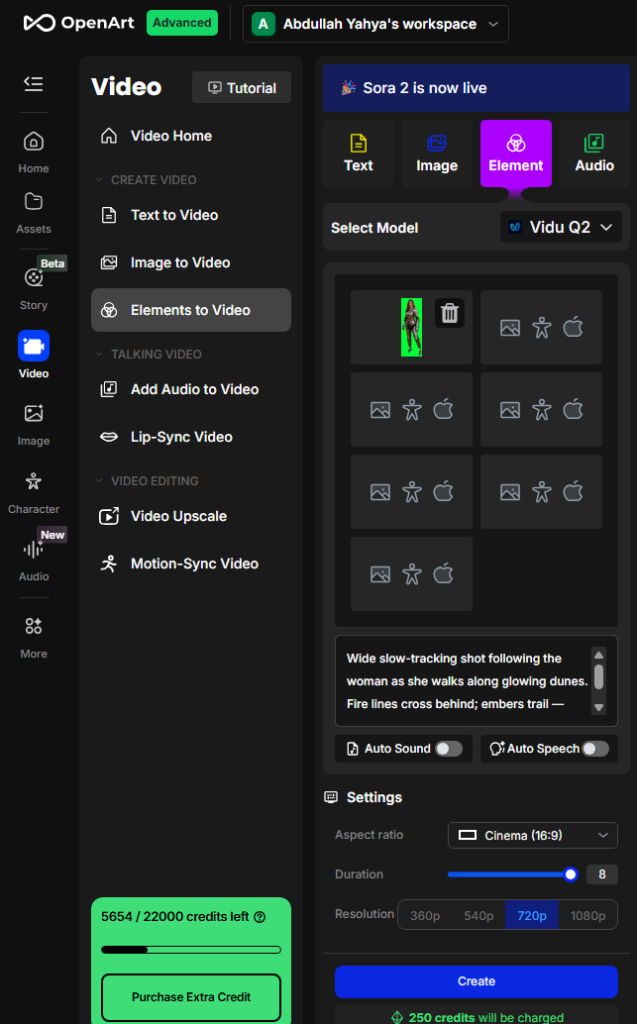This screenshot has height=1024, width=637.
Task: Toggle Auto Speech switch
Action: [595, 748]
